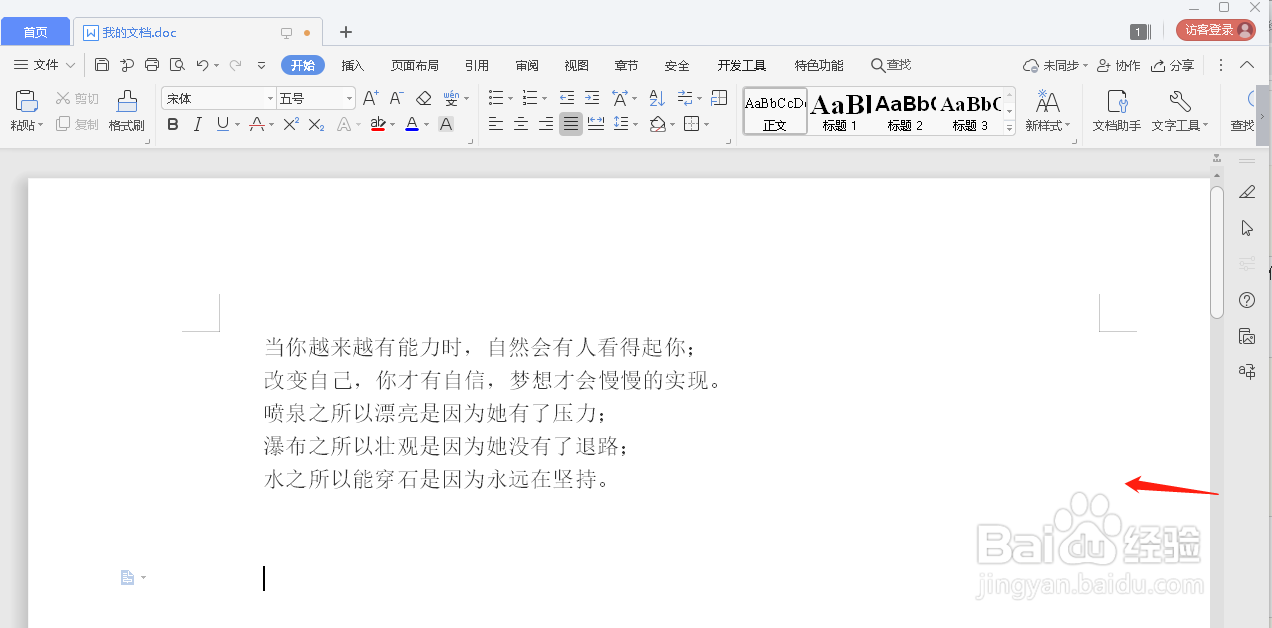Open the 页面布局 ribbon tab
This screenshot has width=1272, height=628.
(x=414, y=65)
